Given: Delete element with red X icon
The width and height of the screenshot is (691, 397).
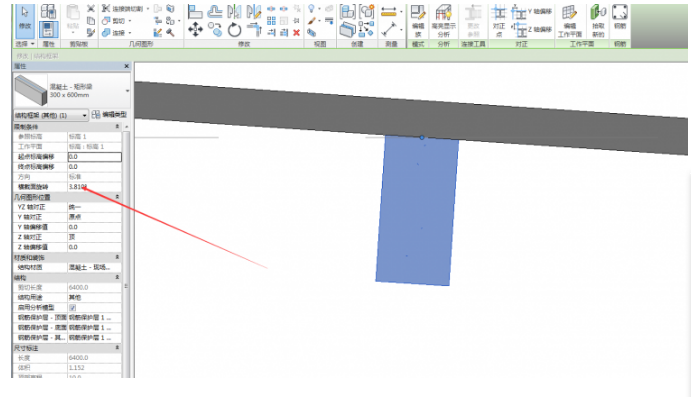Looking at the screenshot, I should click(297, 33).
